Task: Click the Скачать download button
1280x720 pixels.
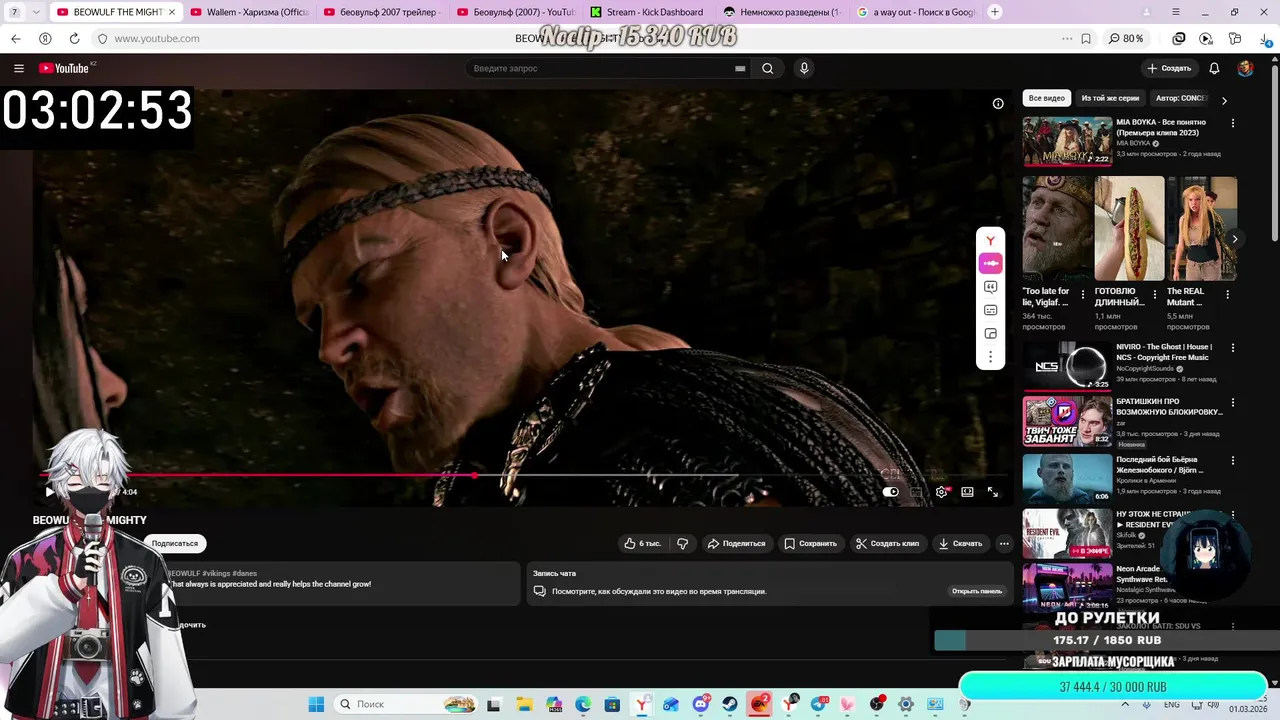Action: click(x=960, y=543)
